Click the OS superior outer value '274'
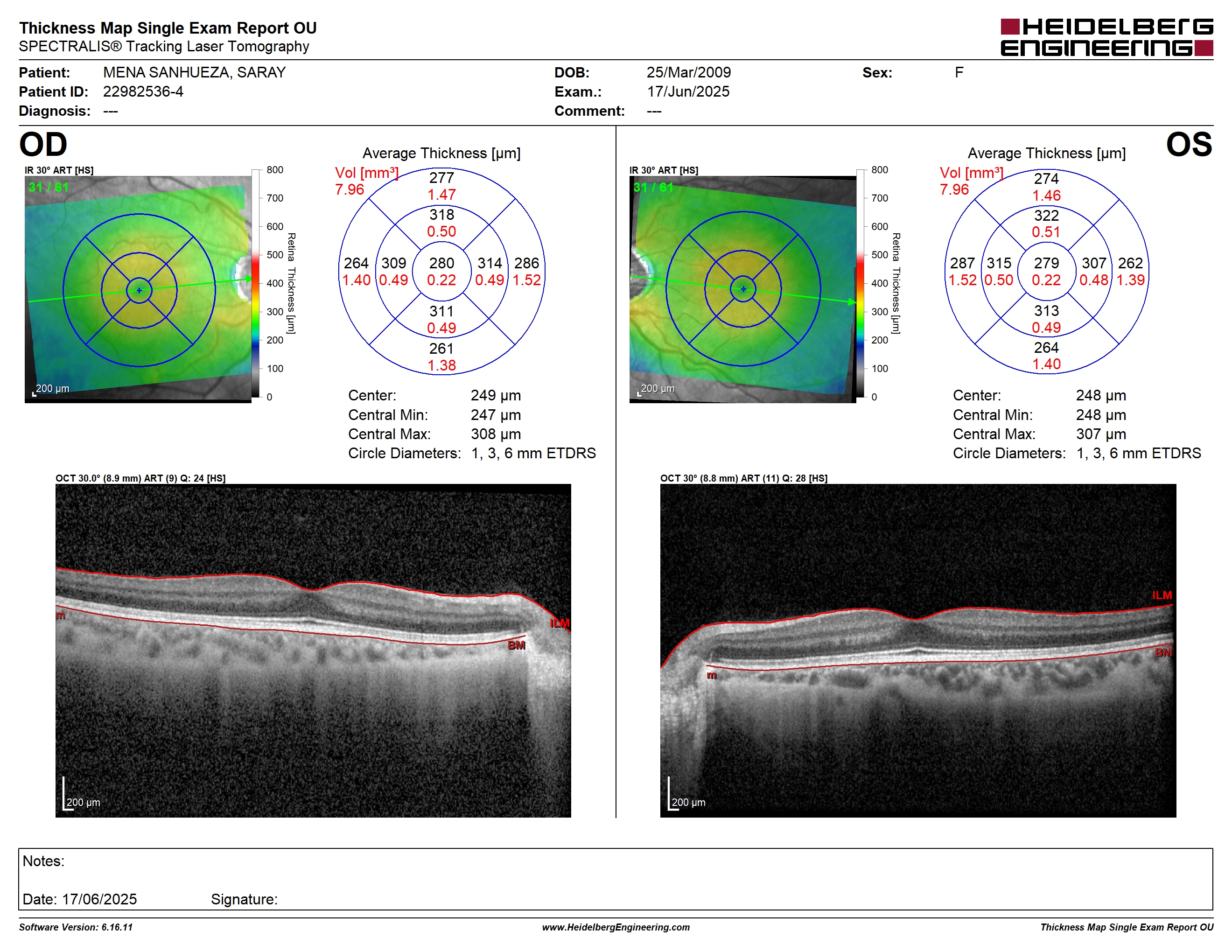Image resolution: width=1232 pixels, height=952 pixels. [x=1046, y=179]
